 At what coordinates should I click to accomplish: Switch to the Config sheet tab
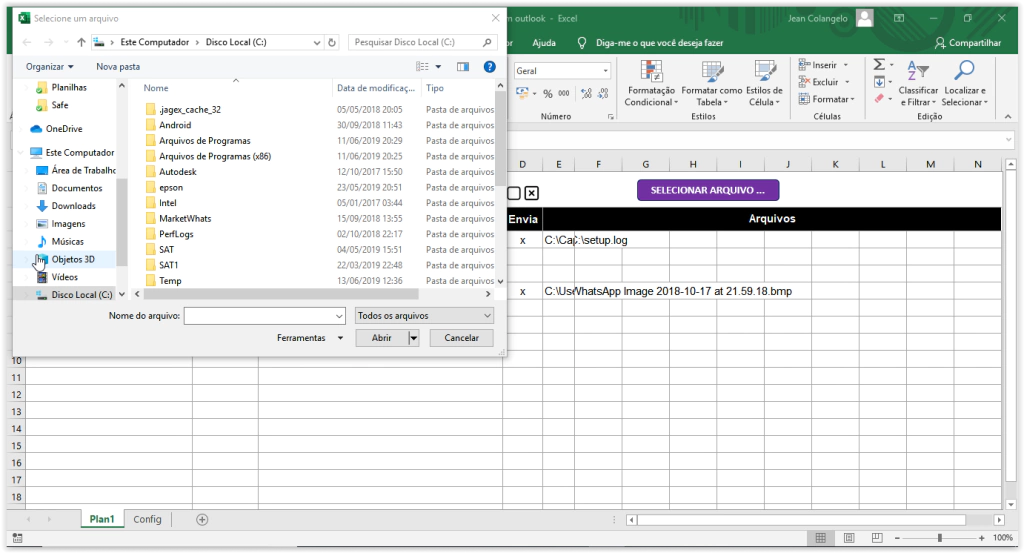click(x=147, y=520)
